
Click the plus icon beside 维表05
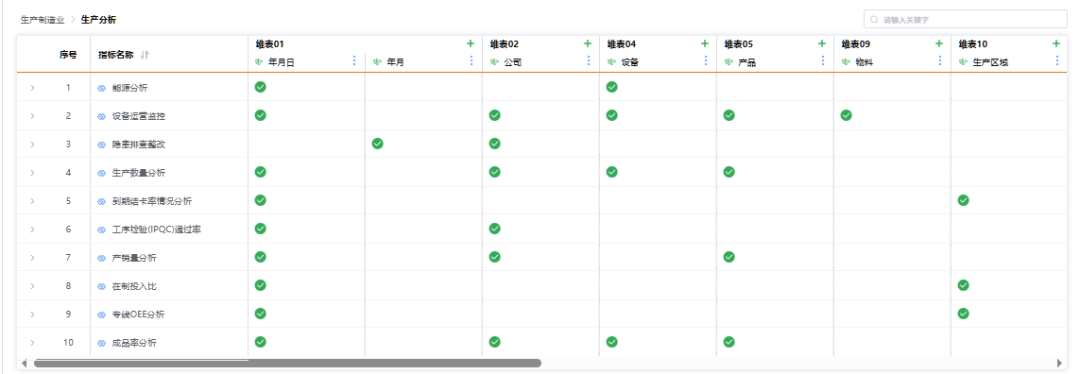(x=822, y=44)
